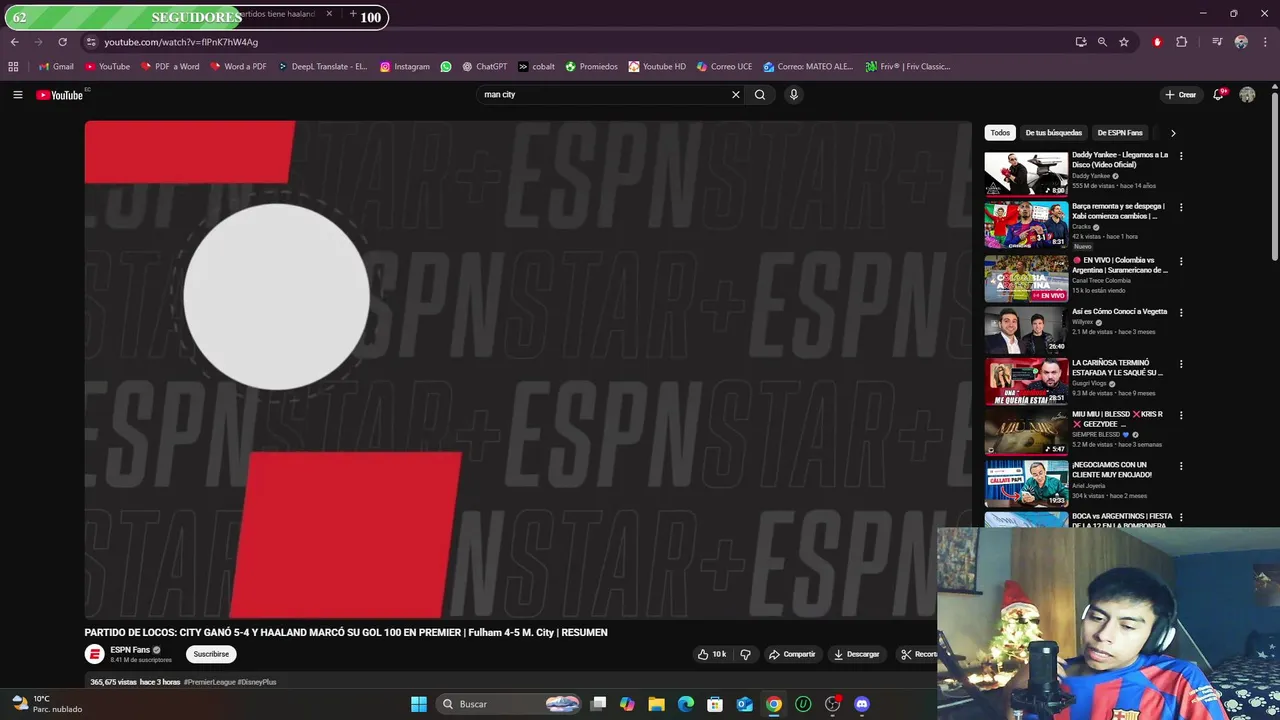Start voice search with the microphone icon

click(794, 95)
